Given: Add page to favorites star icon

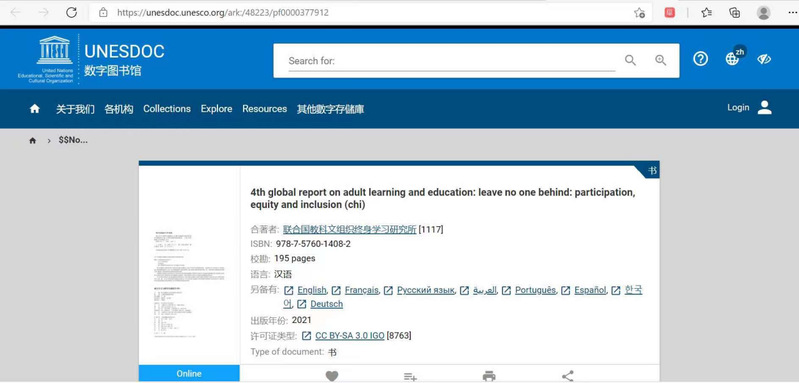Looking at the screenshot, I should (639, 13).
